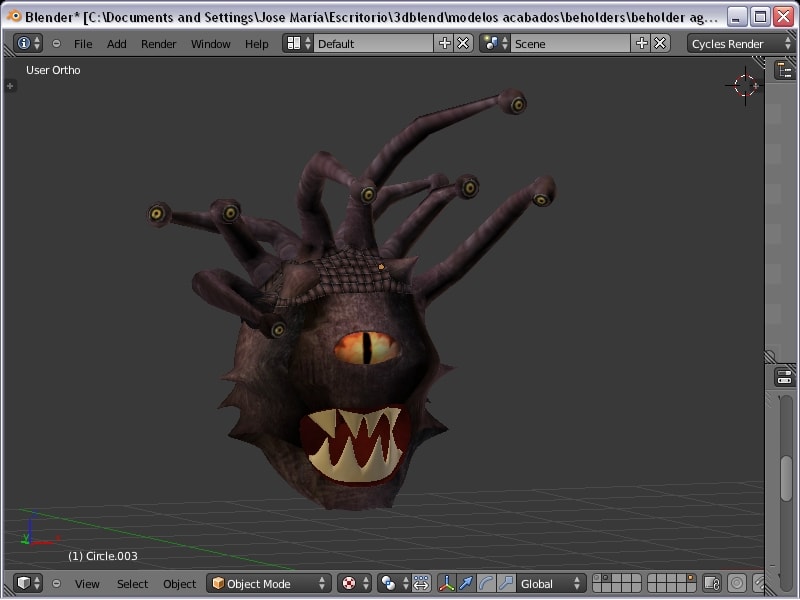
Task: Open the Object Mode dropdown
Action: coord(269,583)
